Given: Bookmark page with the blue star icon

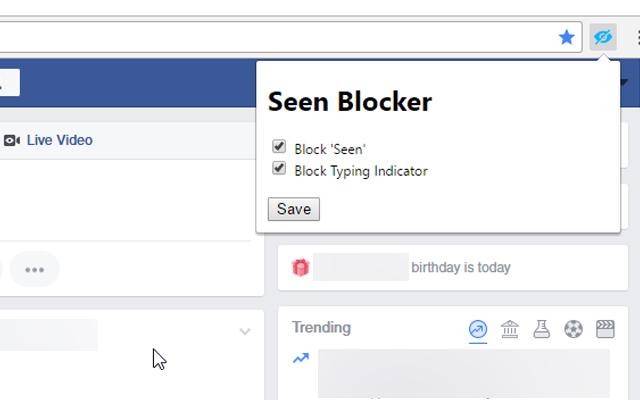Looking at the screenshot, I should tap(567, 37).
